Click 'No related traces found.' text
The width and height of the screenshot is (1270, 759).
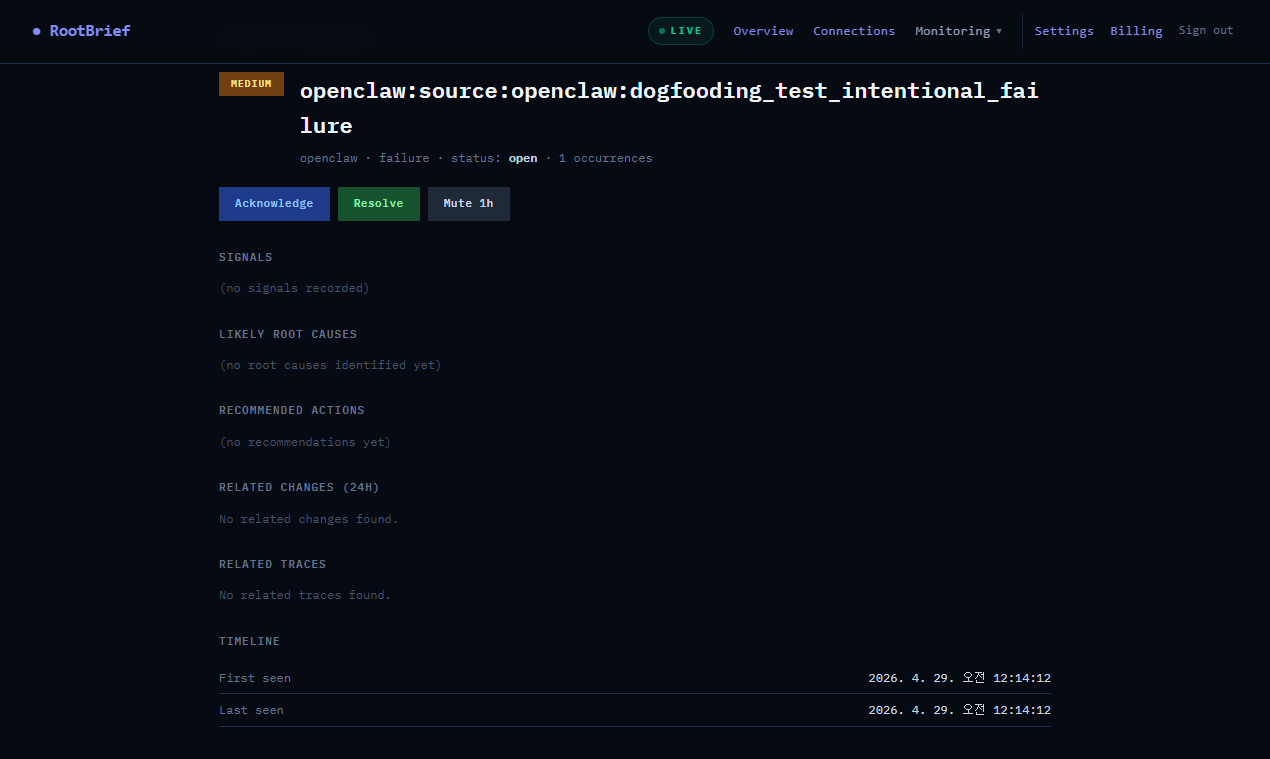pyautogui.click(x=305, y=595)
